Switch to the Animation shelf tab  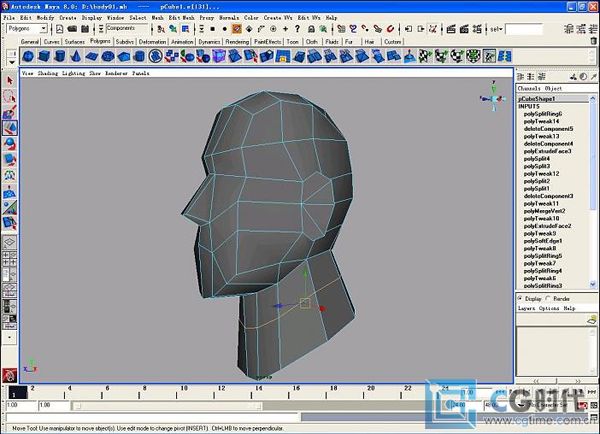pos(182,41)
